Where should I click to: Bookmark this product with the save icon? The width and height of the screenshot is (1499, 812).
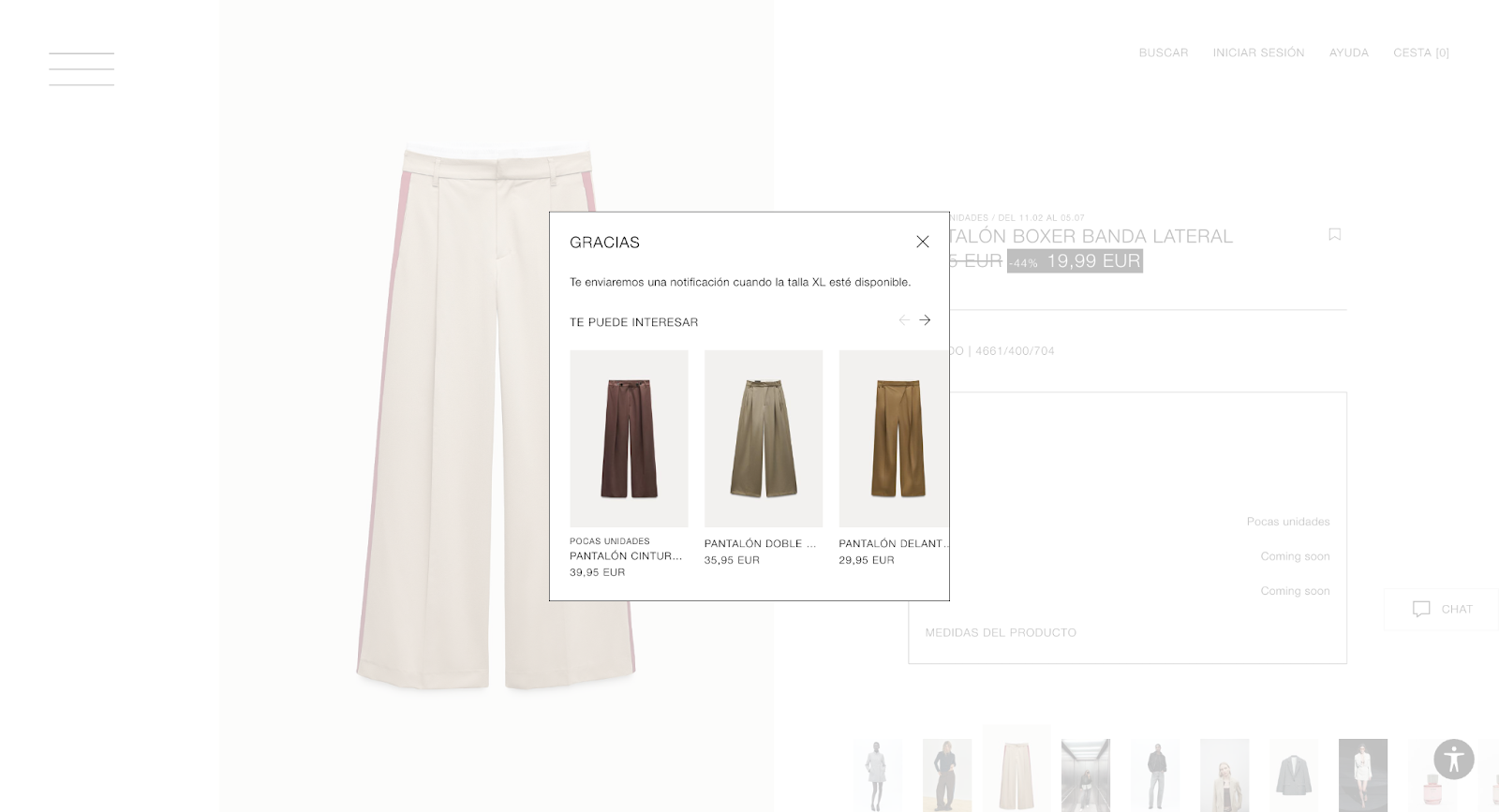point(1335,234)
